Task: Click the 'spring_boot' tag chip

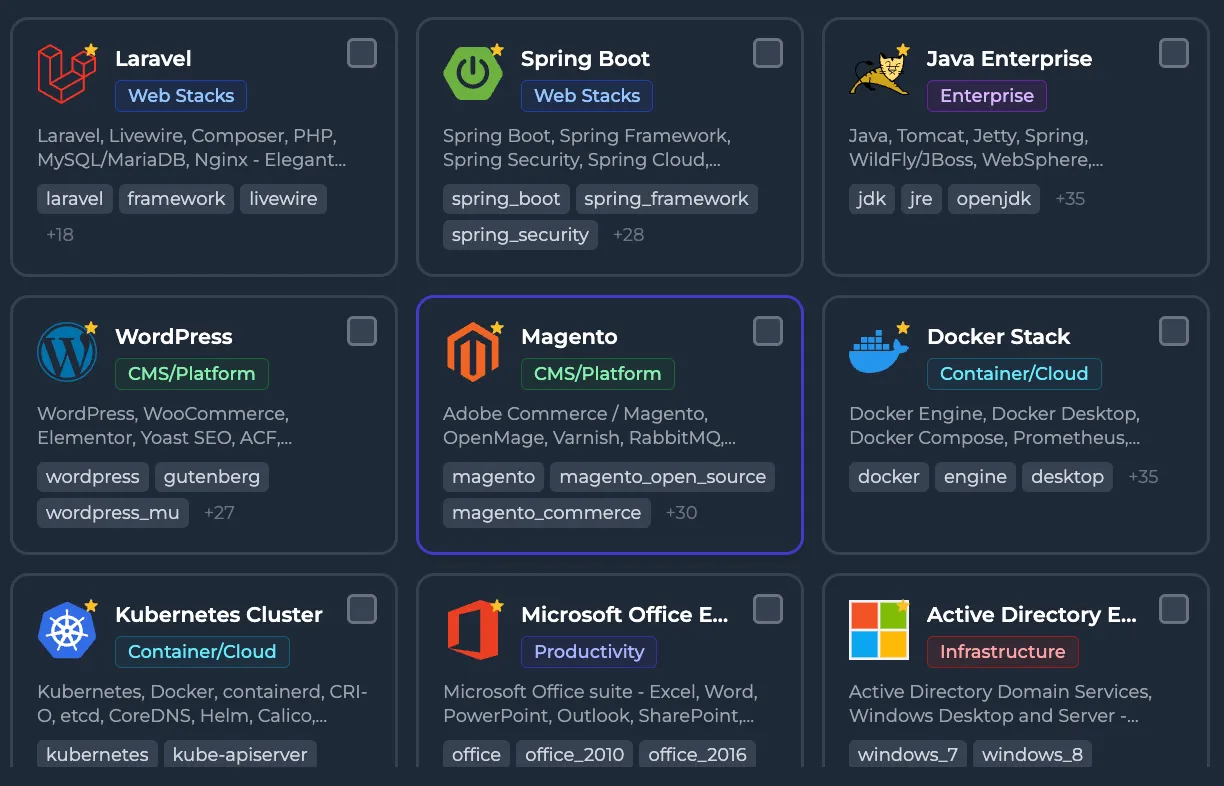Action: point(506,199)
